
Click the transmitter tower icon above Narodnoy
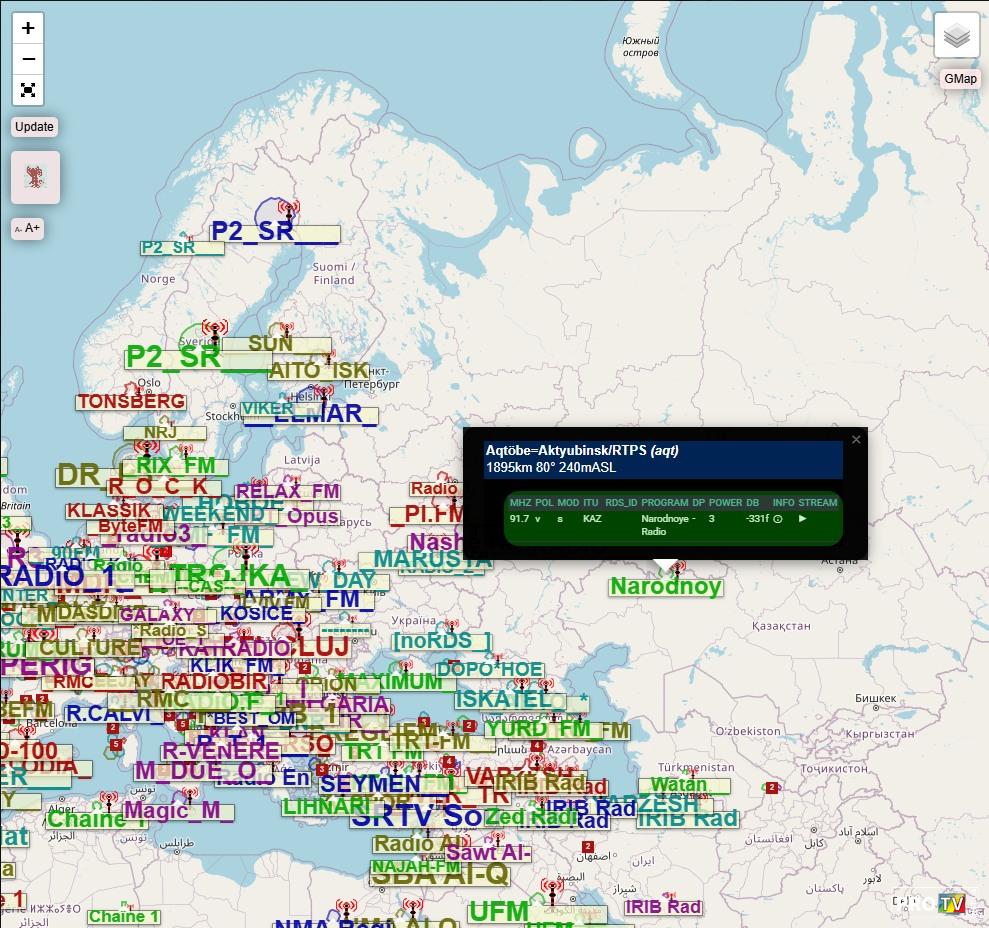679,569
